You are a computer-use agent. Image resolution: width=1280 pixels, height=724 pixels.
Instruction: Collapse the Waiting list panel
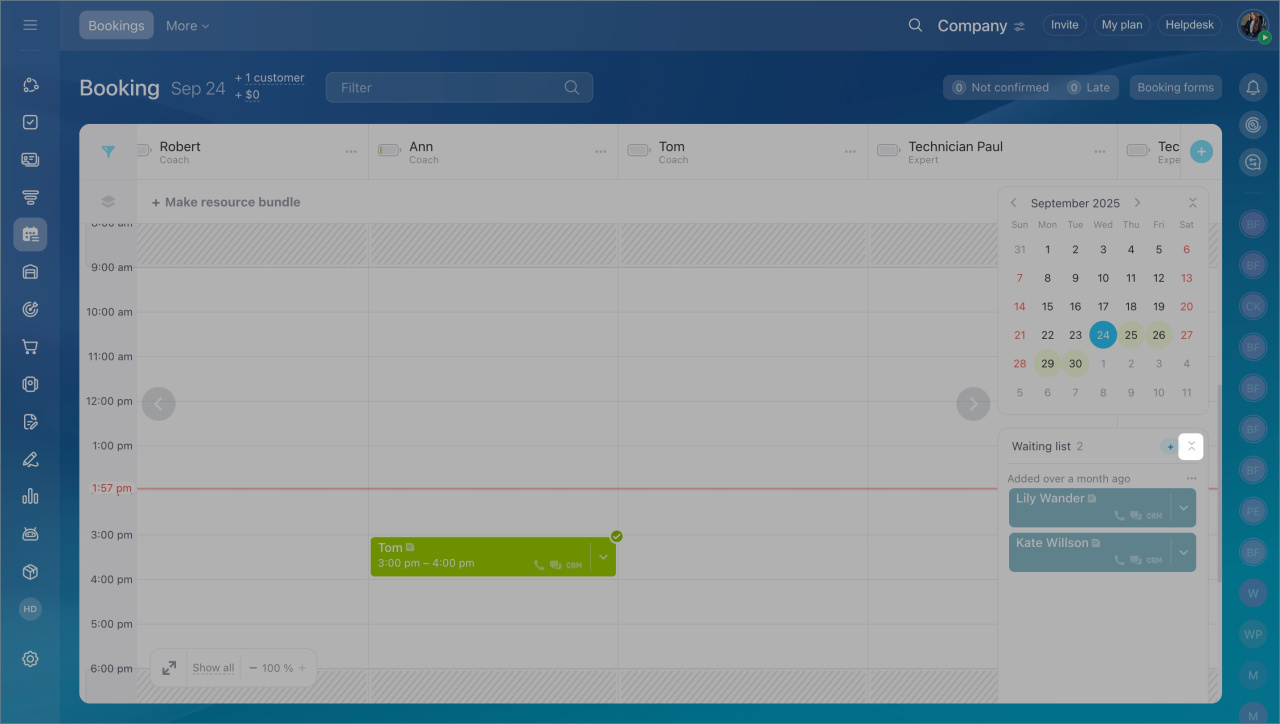(1191, 447)
